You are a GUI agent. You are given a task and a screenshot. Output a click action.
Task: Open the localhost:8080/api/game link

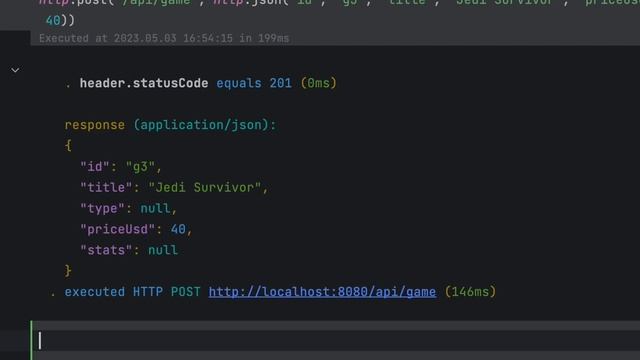322,292
